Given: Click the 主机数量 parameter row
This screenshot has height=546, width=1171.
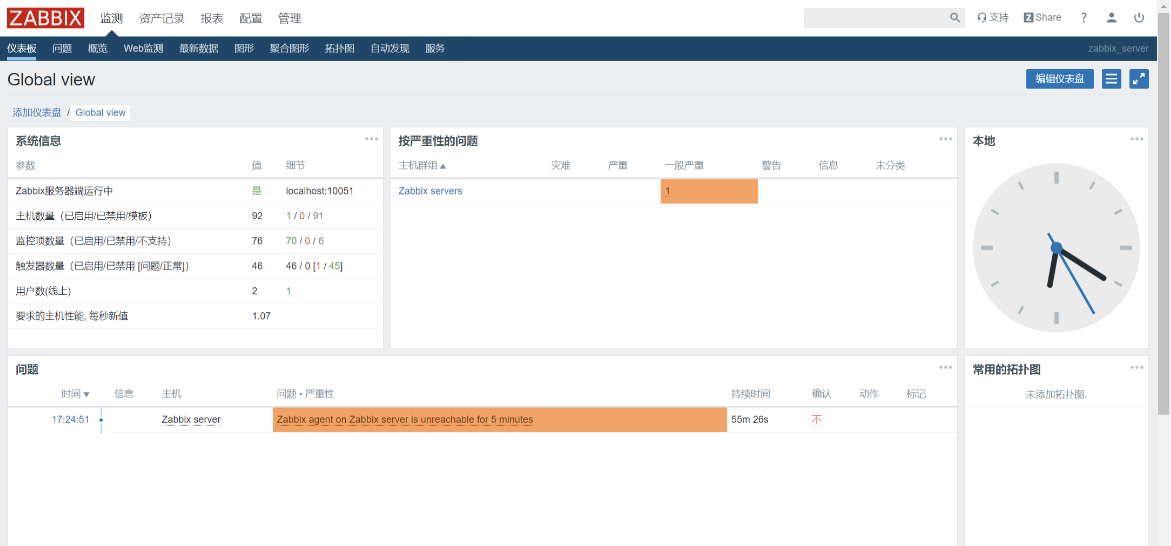Looking at the screenshot, I should point(195,216).
